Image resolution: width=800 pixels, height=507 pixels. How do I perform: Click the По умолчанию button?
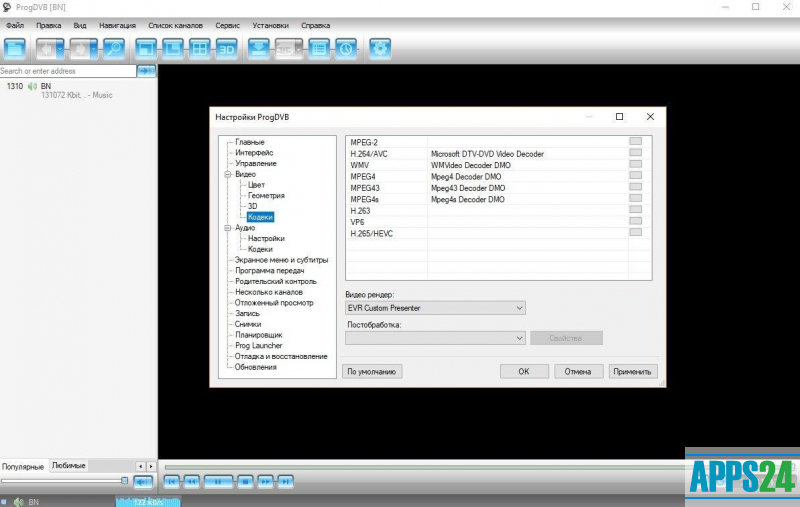click(x=372, y=371)
